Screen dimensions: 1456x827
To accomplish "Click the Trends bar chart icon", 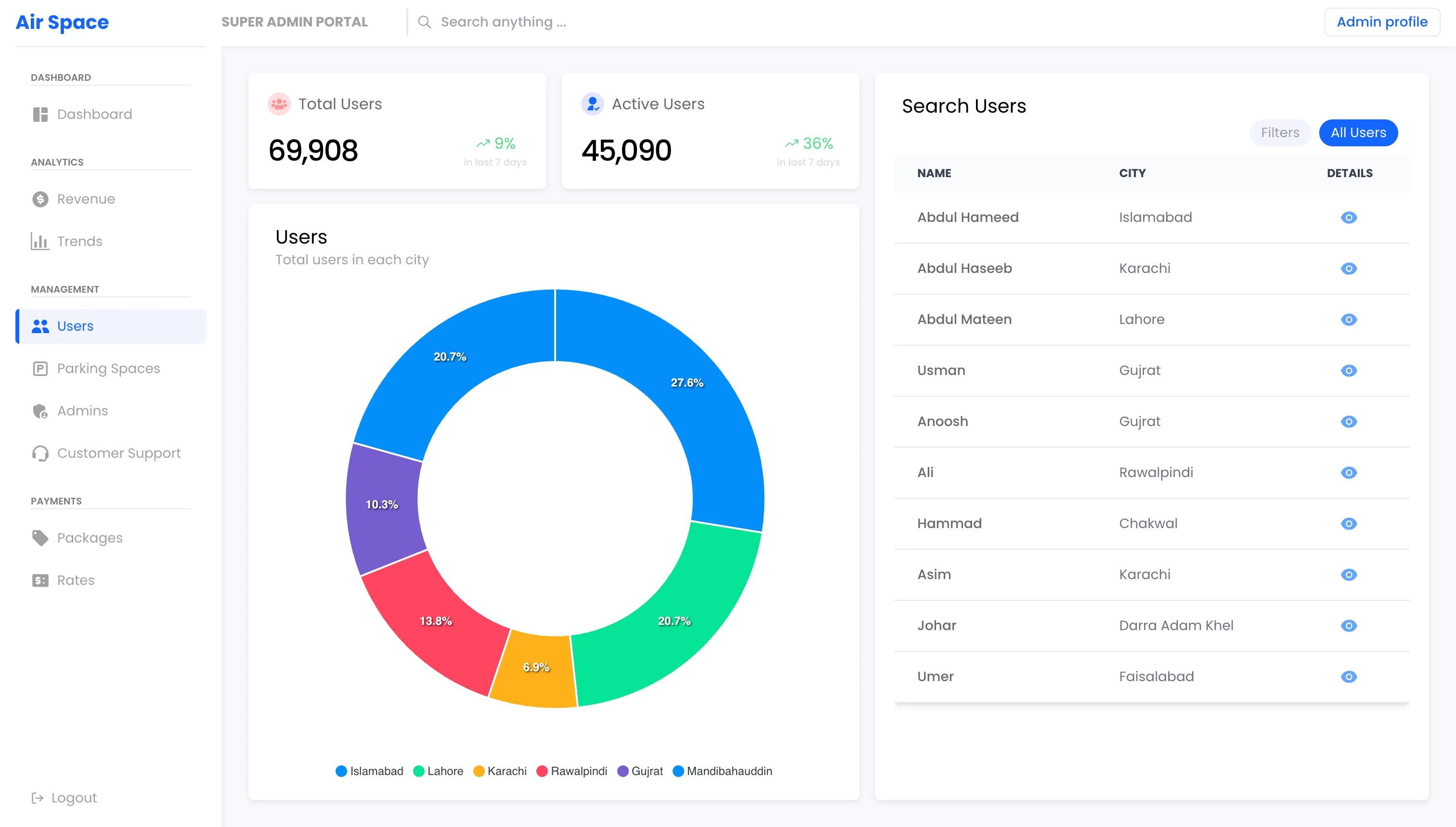I will tap(40, 241).
